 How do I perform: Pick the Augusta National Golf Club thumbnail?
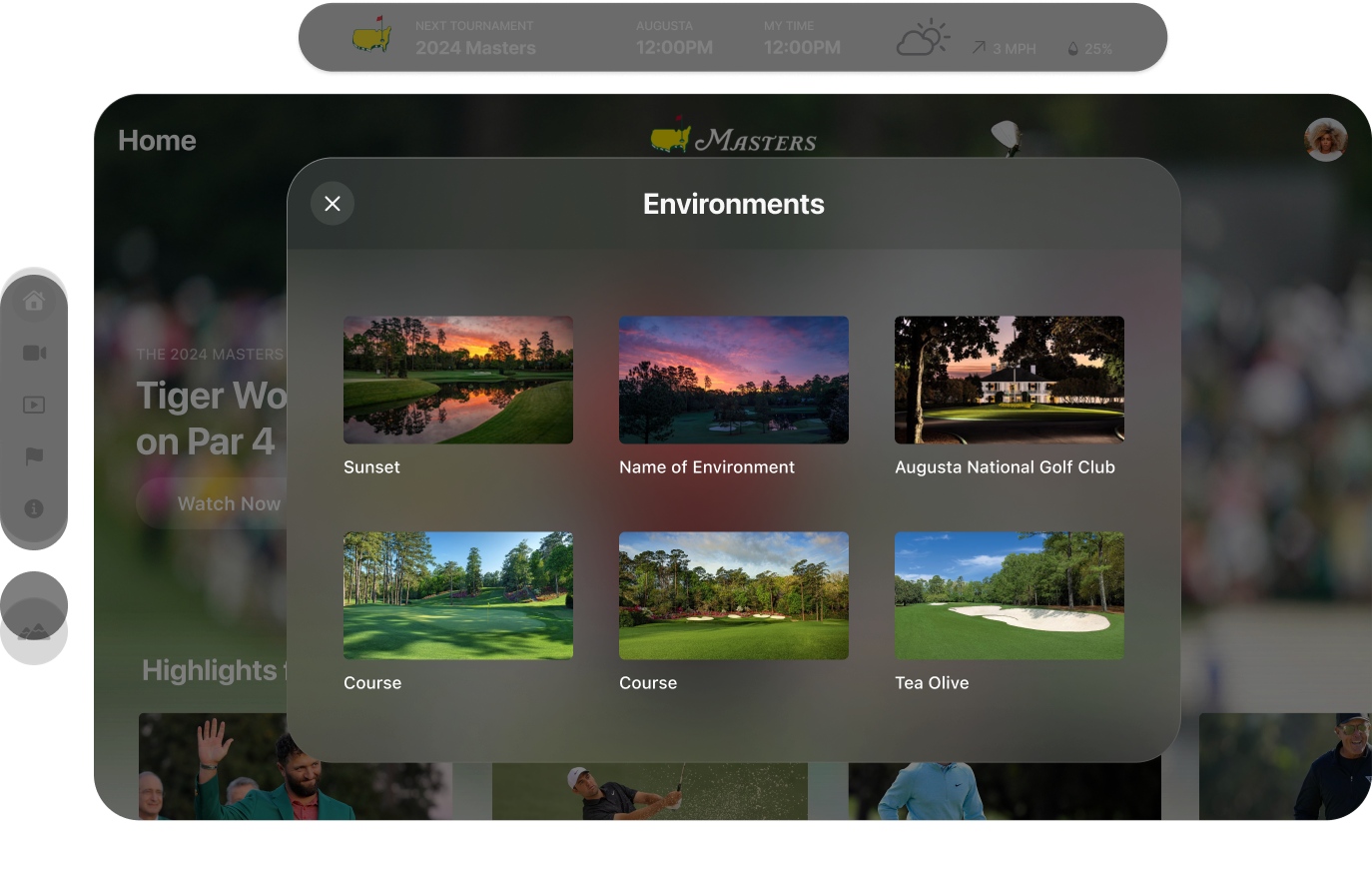point(1010,380)
